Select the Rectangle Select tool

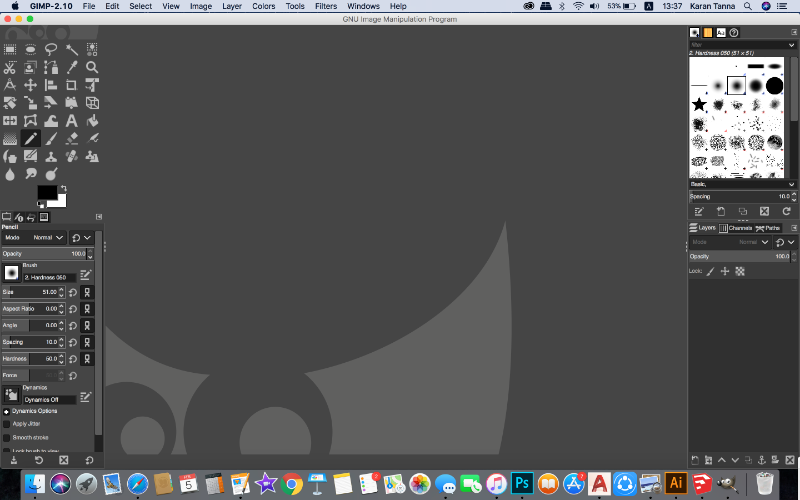coord(10,49)
